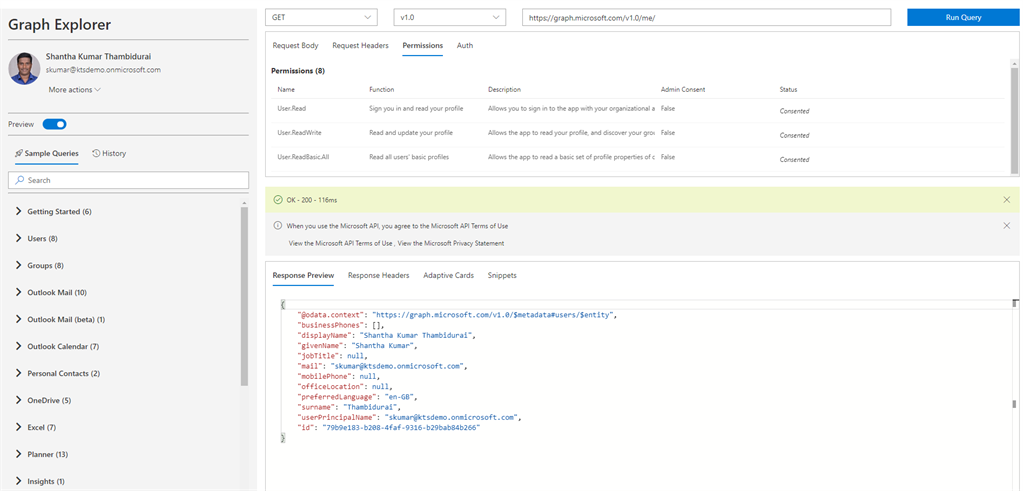
Task: Click the rocket icon beside Sample Queries
Action: (19, 154)
